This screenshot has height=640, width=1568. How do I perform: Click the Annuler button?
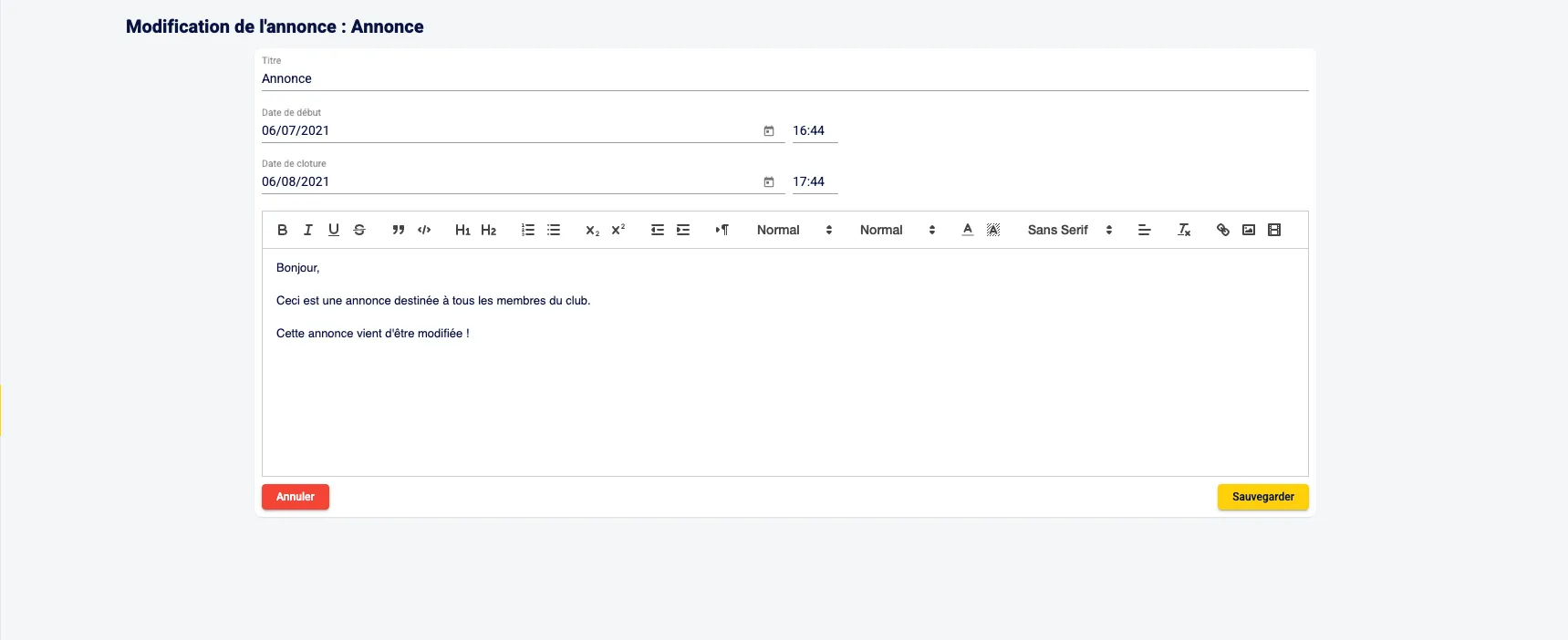tap(296, 497)
